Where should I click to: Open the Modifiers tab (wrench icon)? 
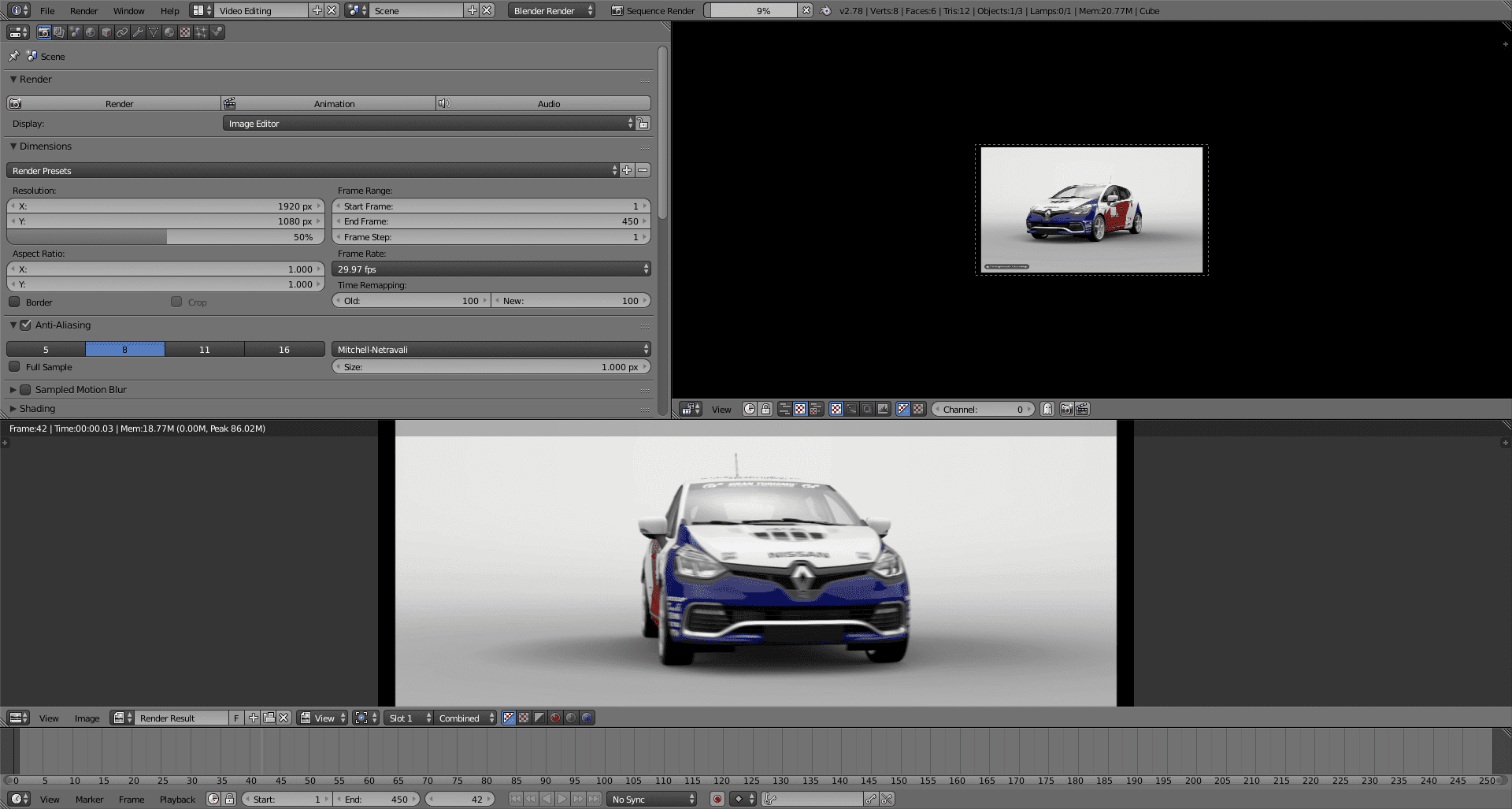138,32
